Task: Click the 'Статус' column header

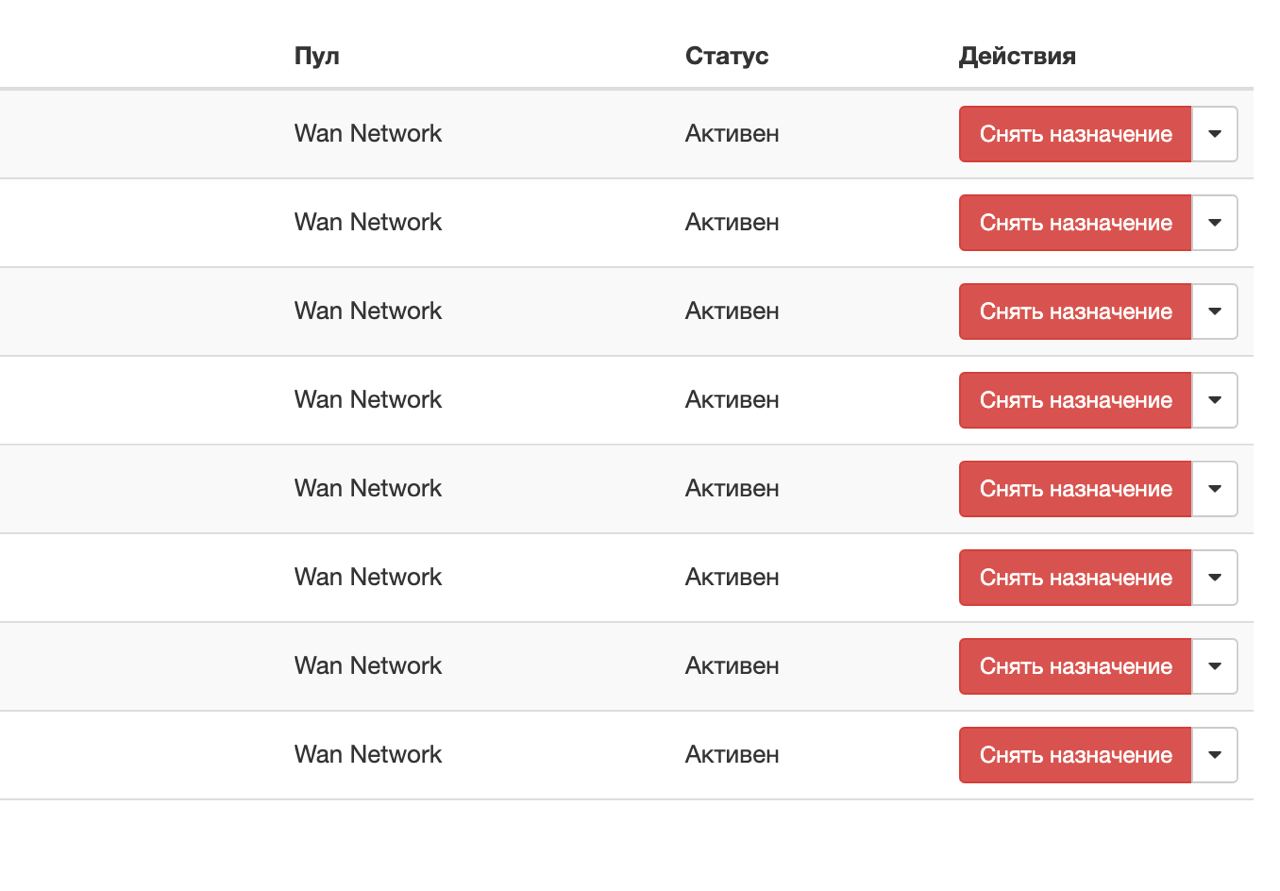Action: pyautogui.click(x=727, y=56)
